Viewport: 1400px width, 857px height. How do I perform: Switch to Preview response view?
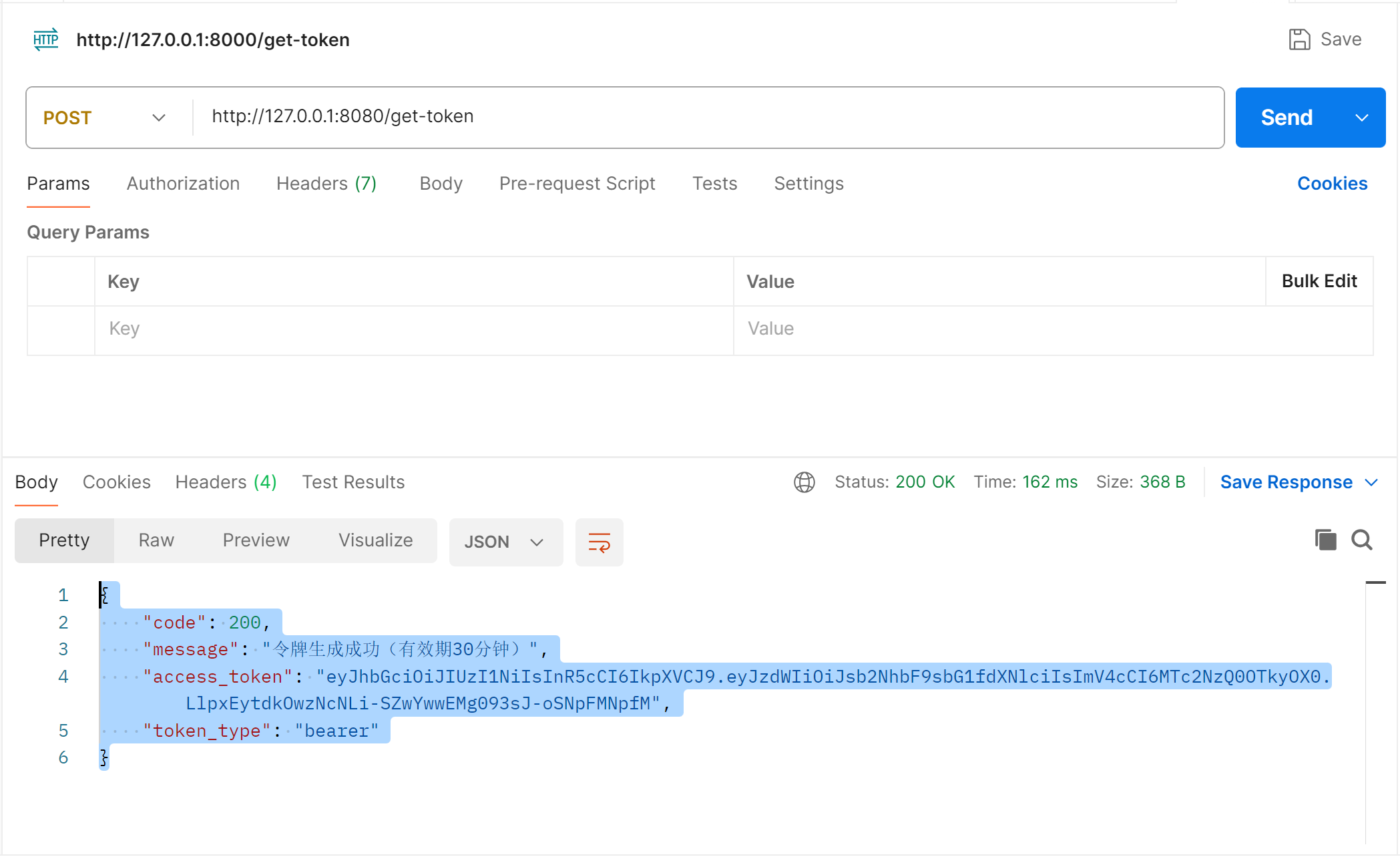coord(256,540)
